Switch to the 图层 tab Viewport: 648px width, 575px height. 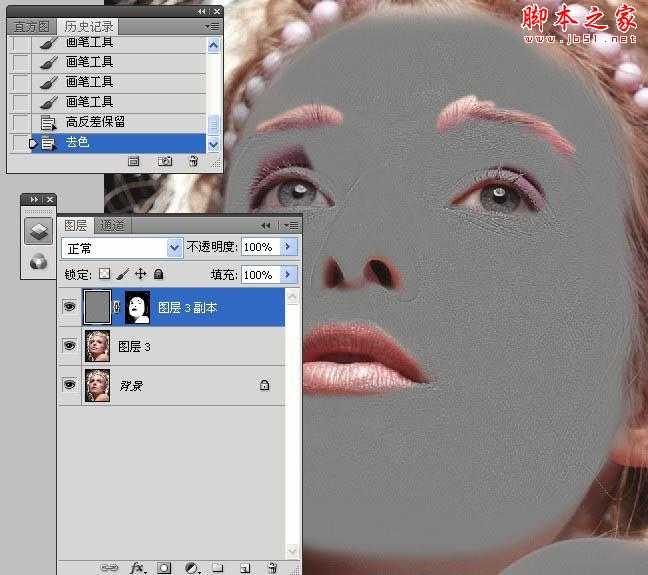[76, 226]
